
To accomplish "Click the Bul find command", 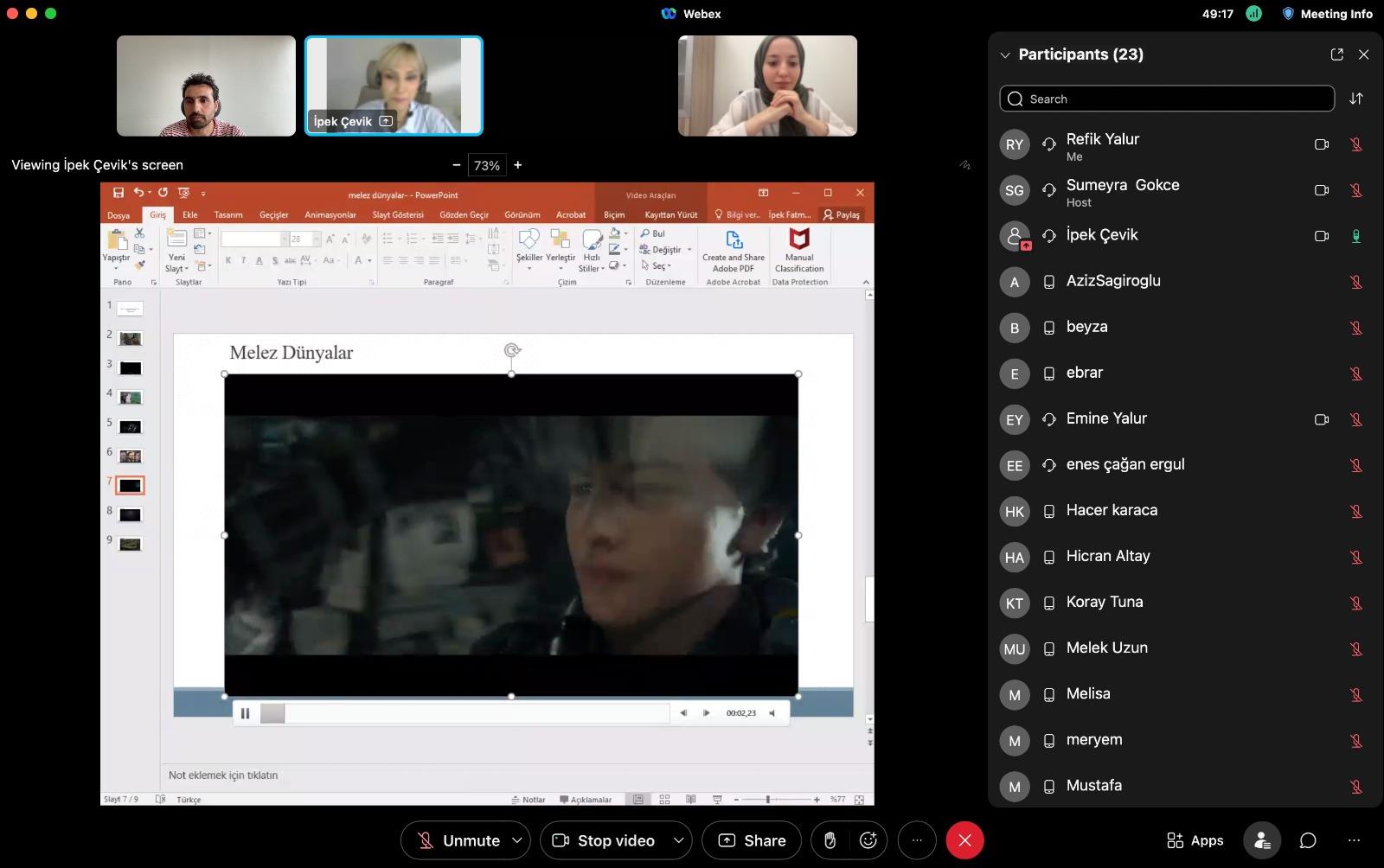I will tap(653, 233).
